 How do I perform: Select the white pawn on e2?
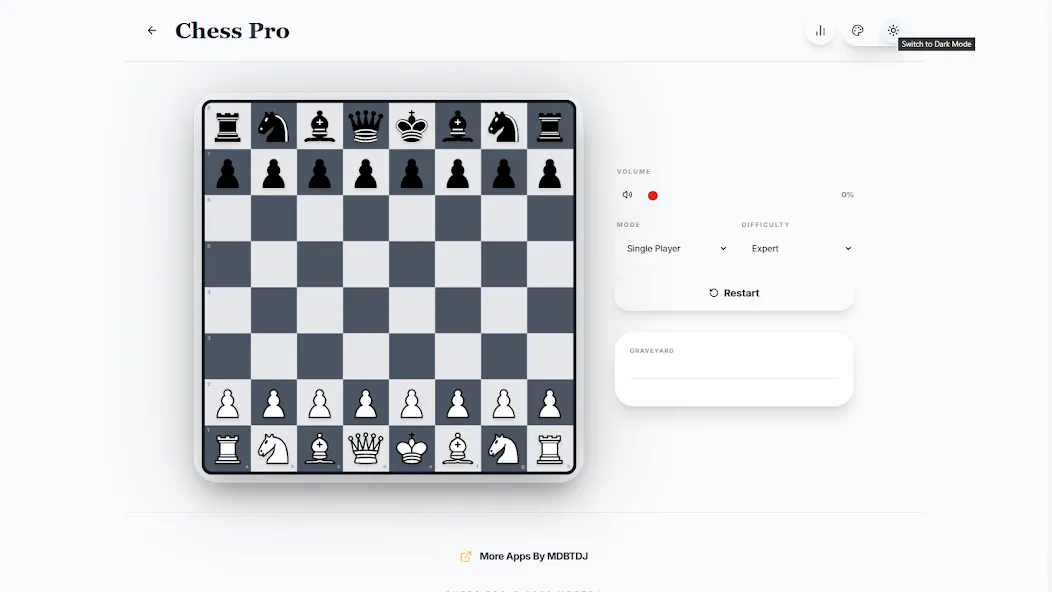pyautogui.click(x=412, y=403)
